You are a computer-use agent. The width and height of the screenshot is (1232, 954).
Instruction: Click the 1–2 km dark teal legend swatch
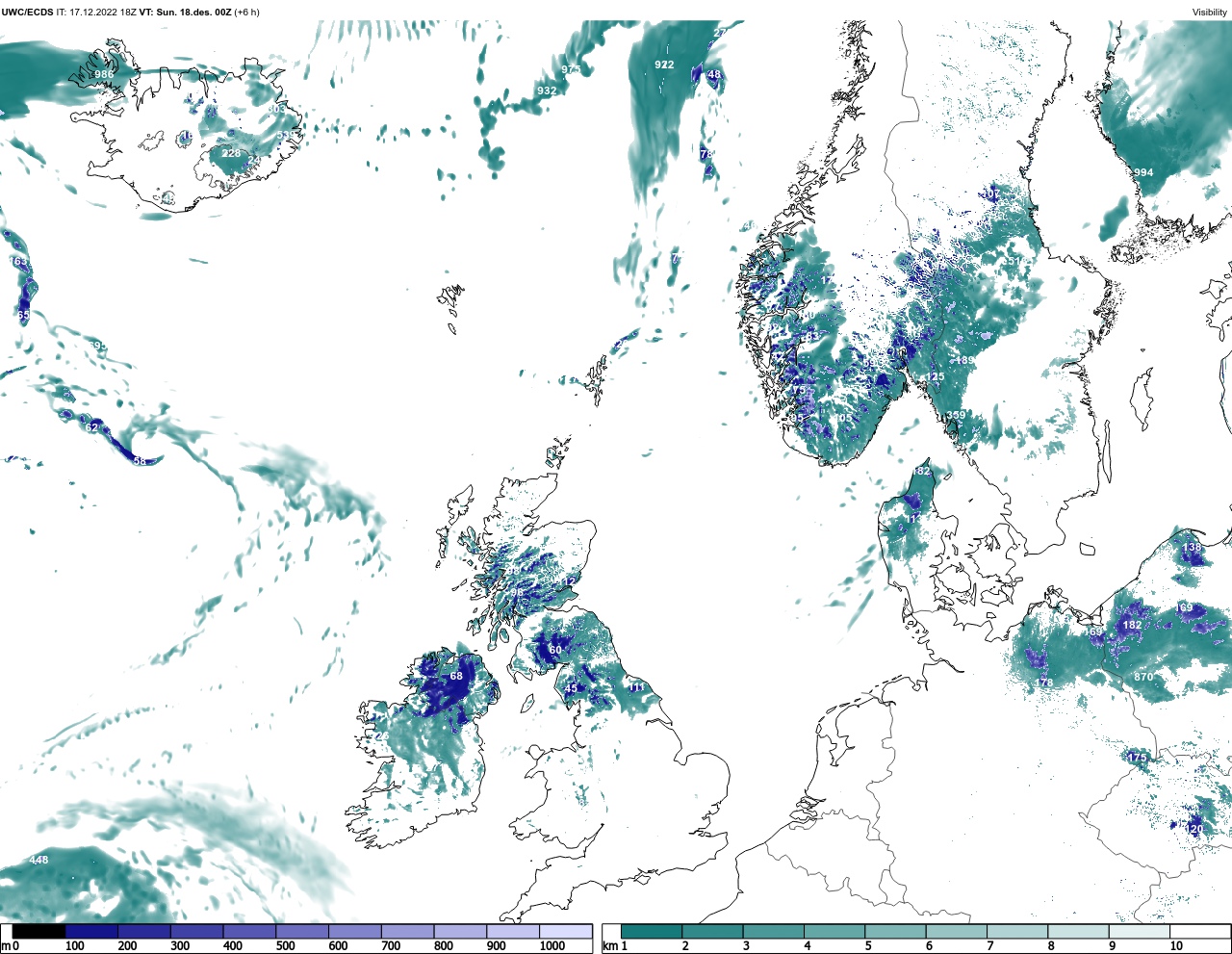(x=652, y=931)
